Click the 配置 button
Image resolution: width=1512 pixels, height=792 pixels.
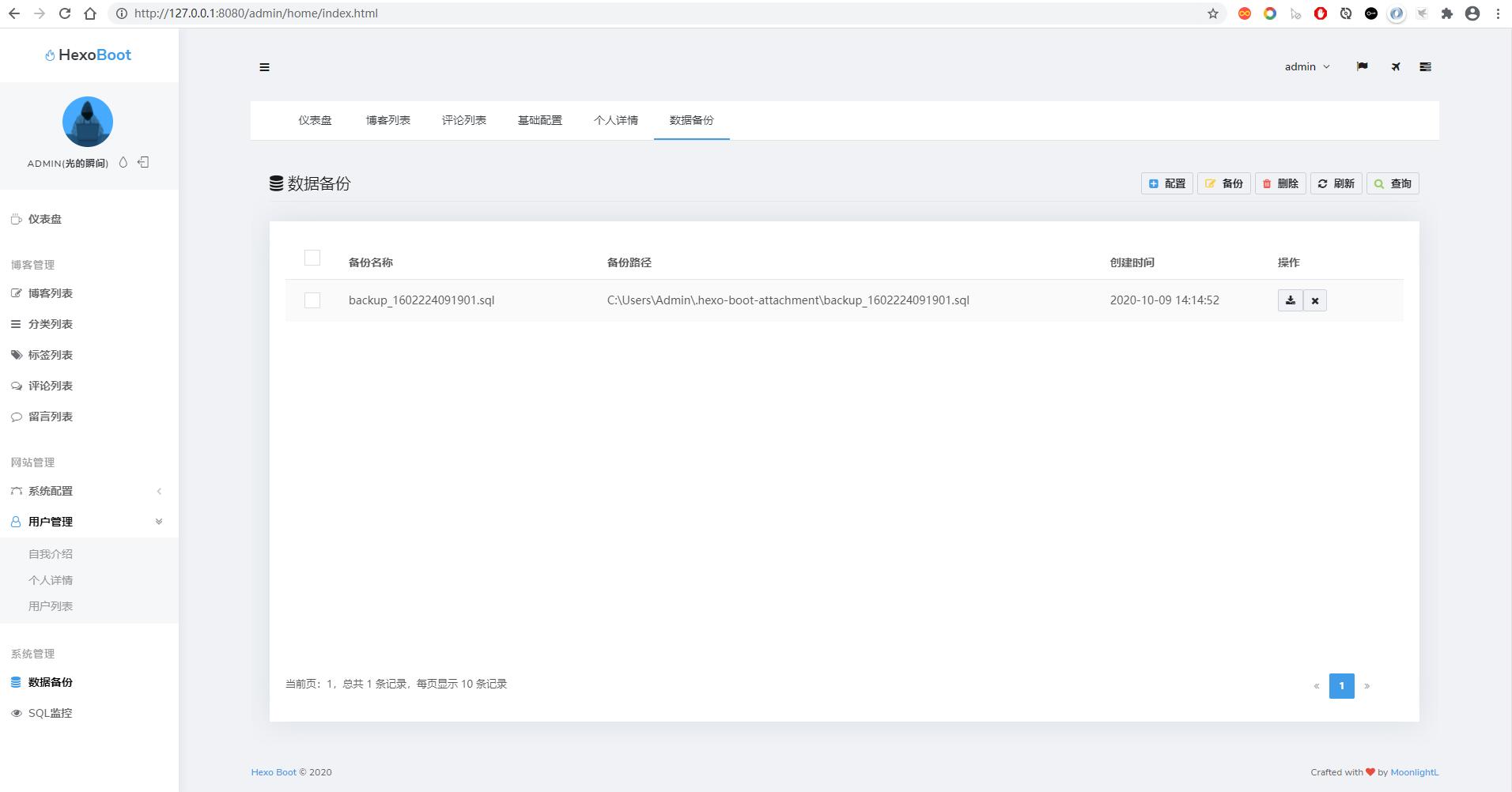1166,183
